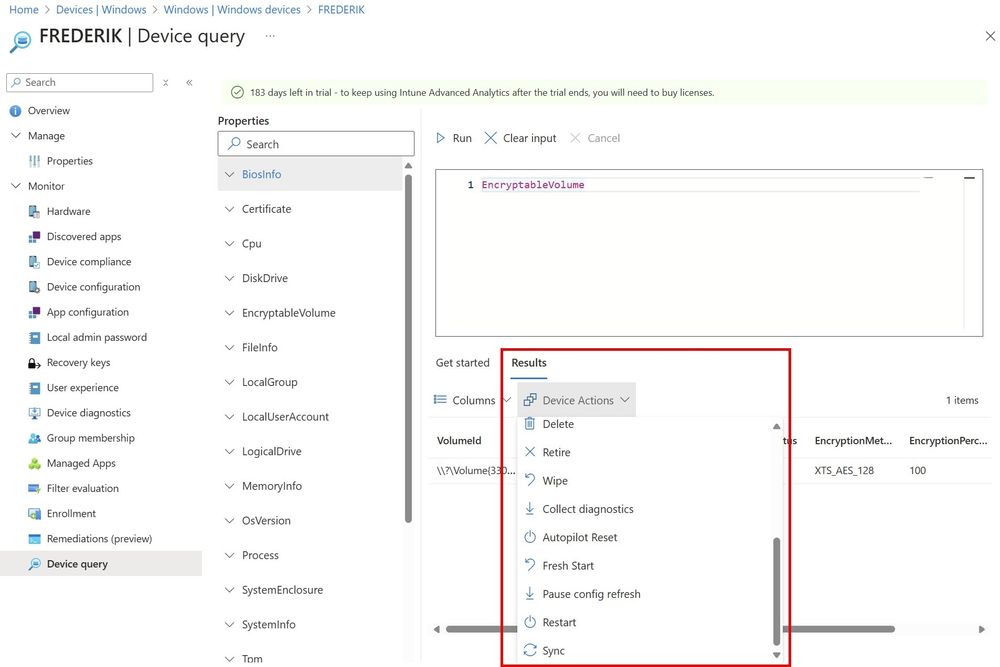The width and height of the screenshot is (1000, 667).
Task: Expand the MemoryInfo property
Action: coord(230,486)
